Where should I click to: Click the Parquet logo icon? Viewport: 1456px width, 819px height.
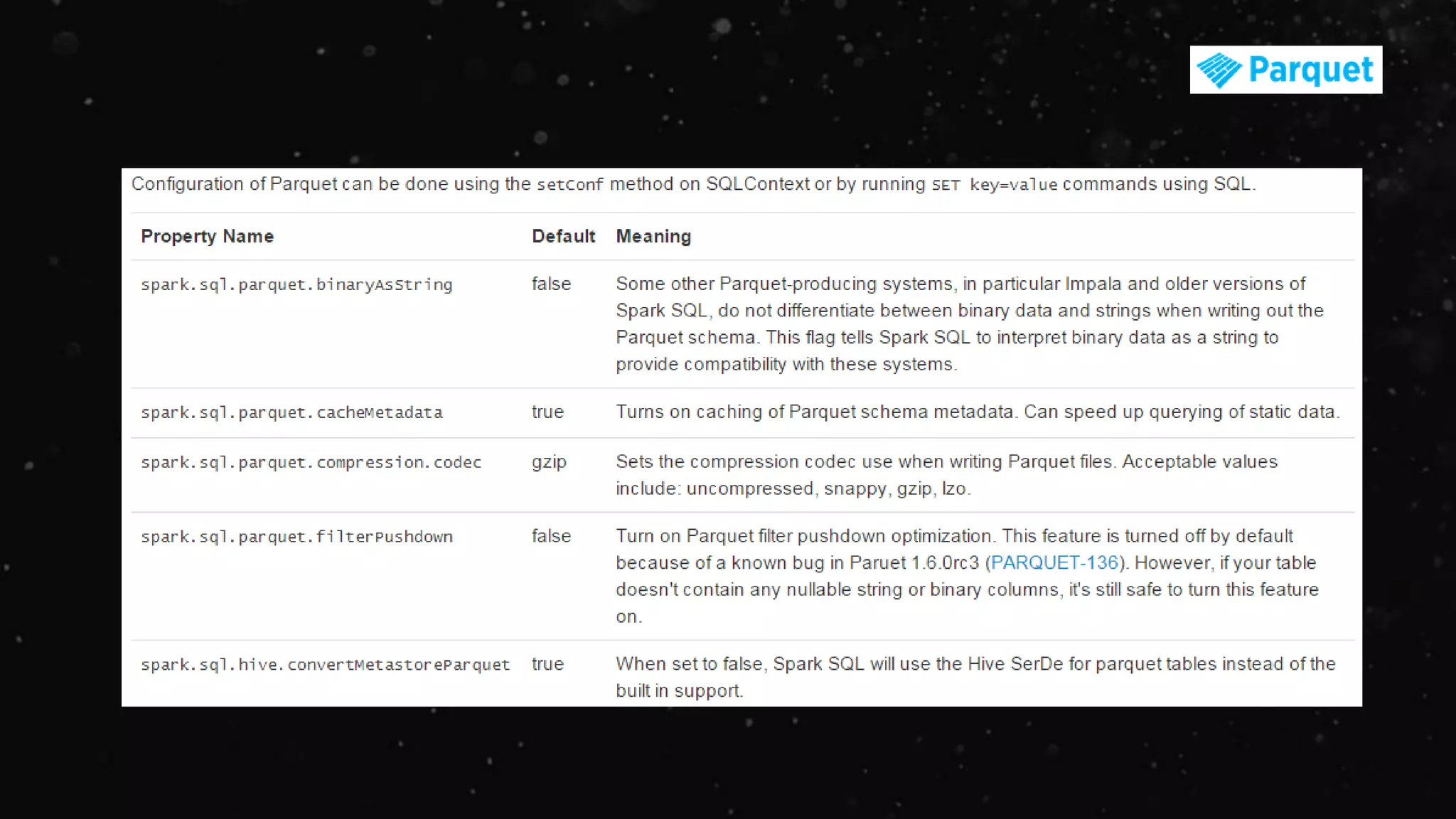pos(1219,70)
